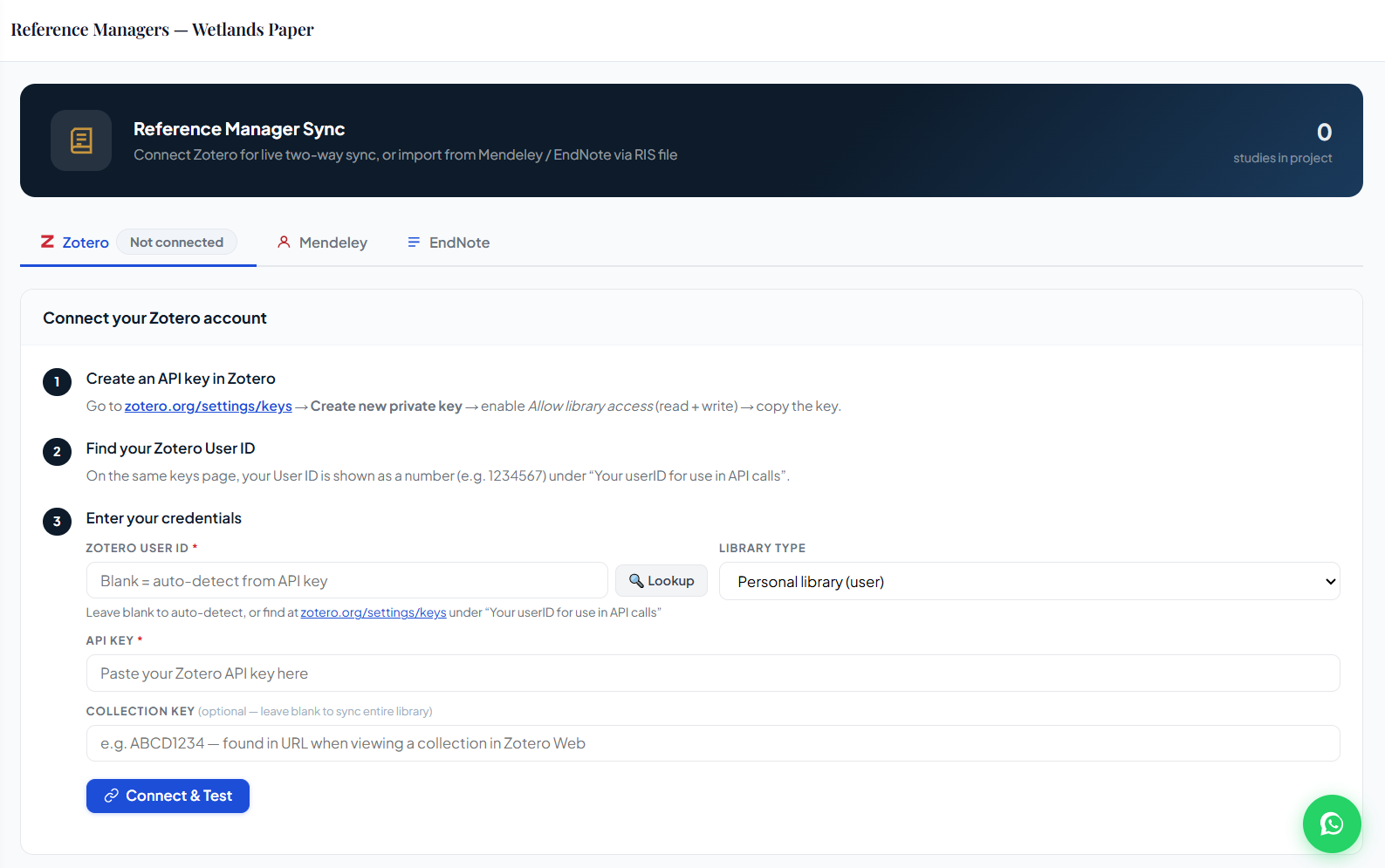Click the Lookup button
The height and width of the screenshot is (868, 1385).
click(662, 581)
